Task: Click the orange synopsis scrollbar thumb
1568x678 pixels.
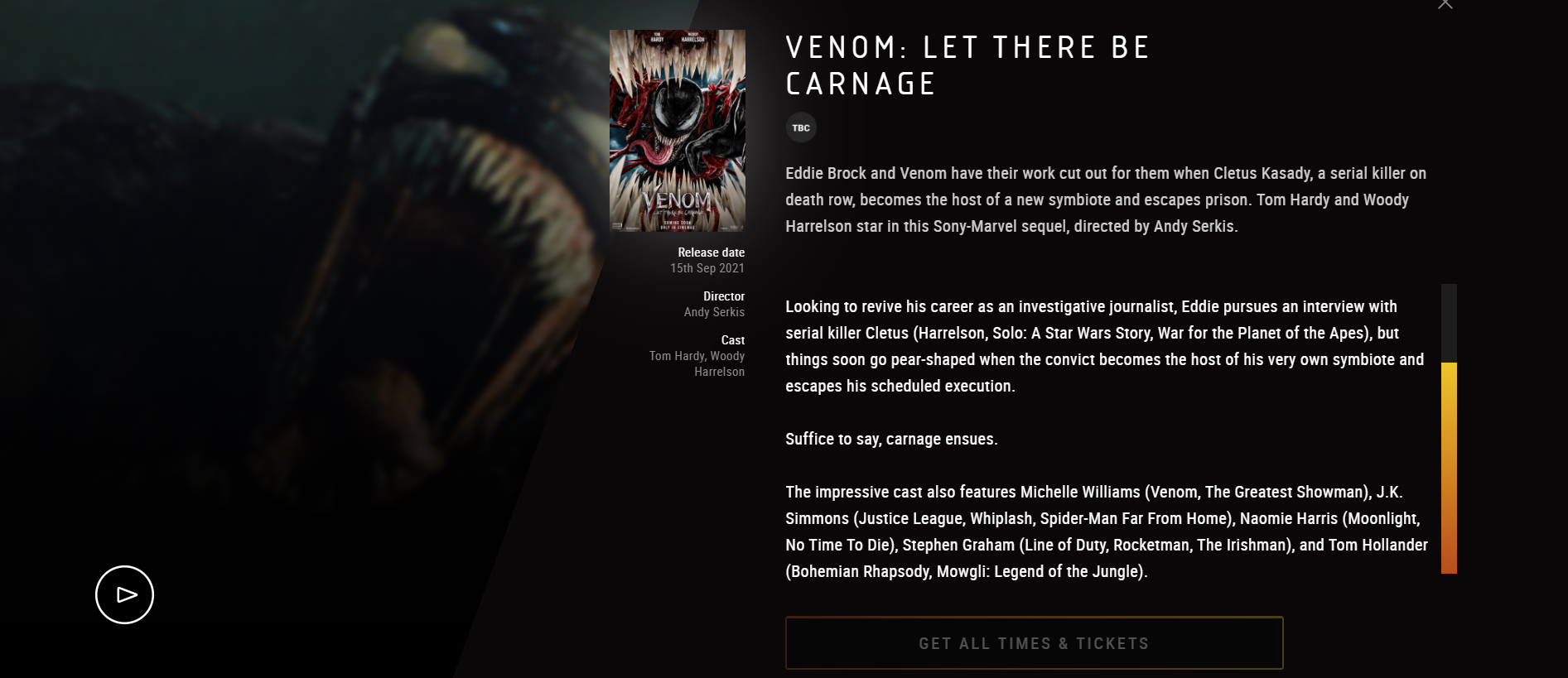Action: coord(1449,468)
